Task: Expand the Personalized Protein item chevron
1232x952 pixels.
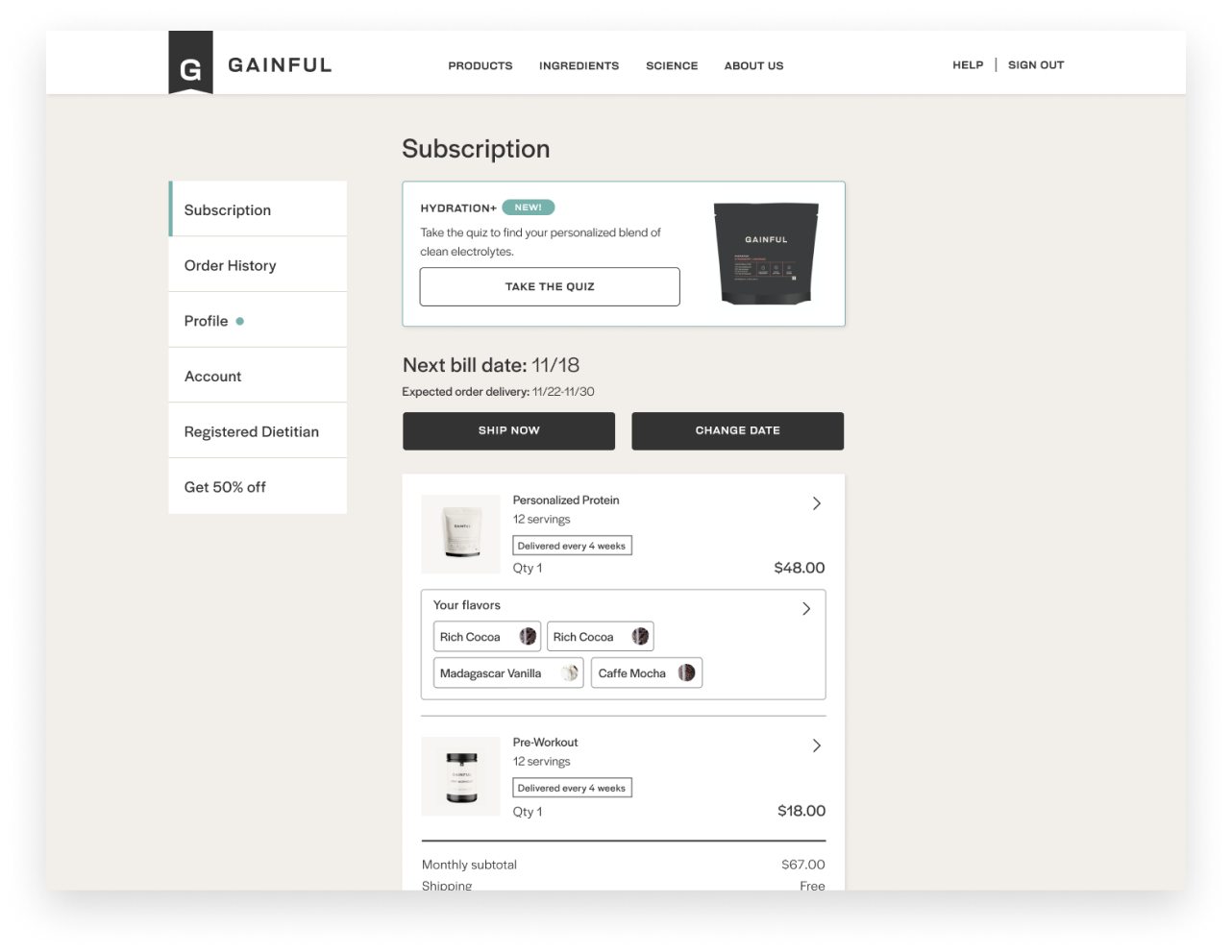Action: coord(817,503)
